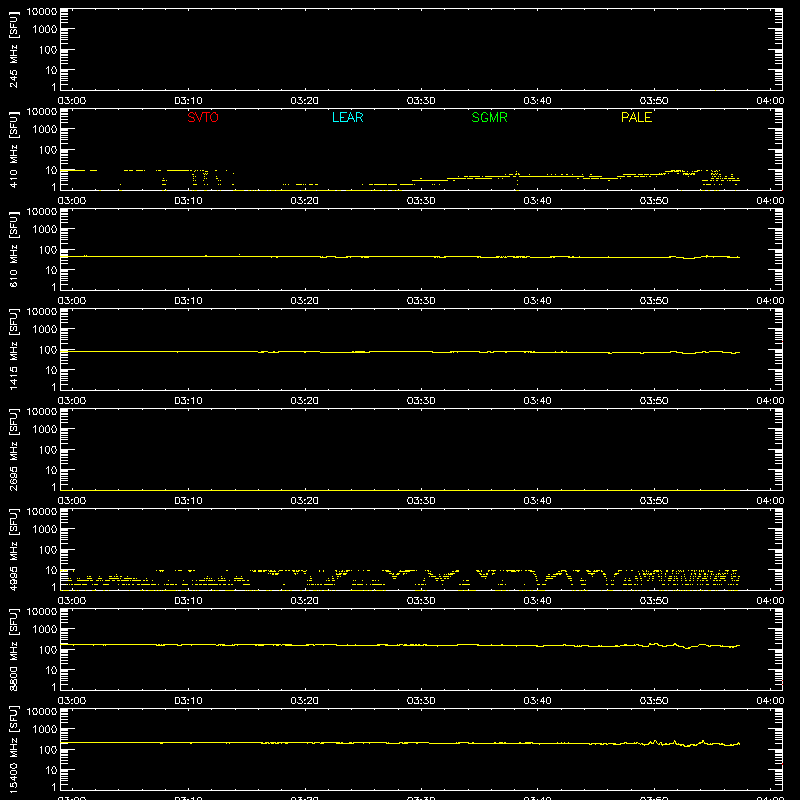This screenshot has height=800, width=800.
Task: Click the 1000 y-tick of 610 MHz panel
Action: coord(45,230)
